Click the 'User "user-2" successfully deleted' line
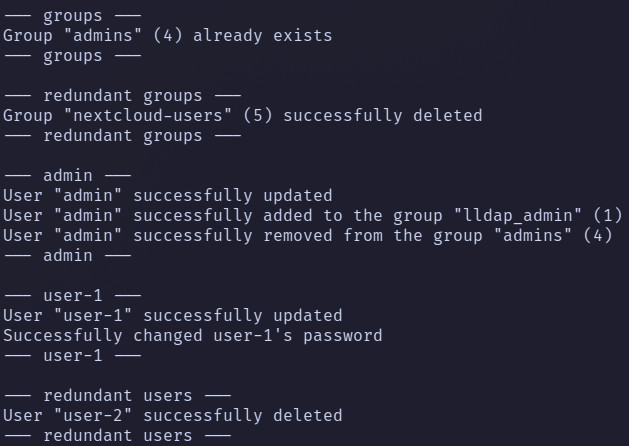This screenshot has width=629, height=446. [x=172, y=415]
